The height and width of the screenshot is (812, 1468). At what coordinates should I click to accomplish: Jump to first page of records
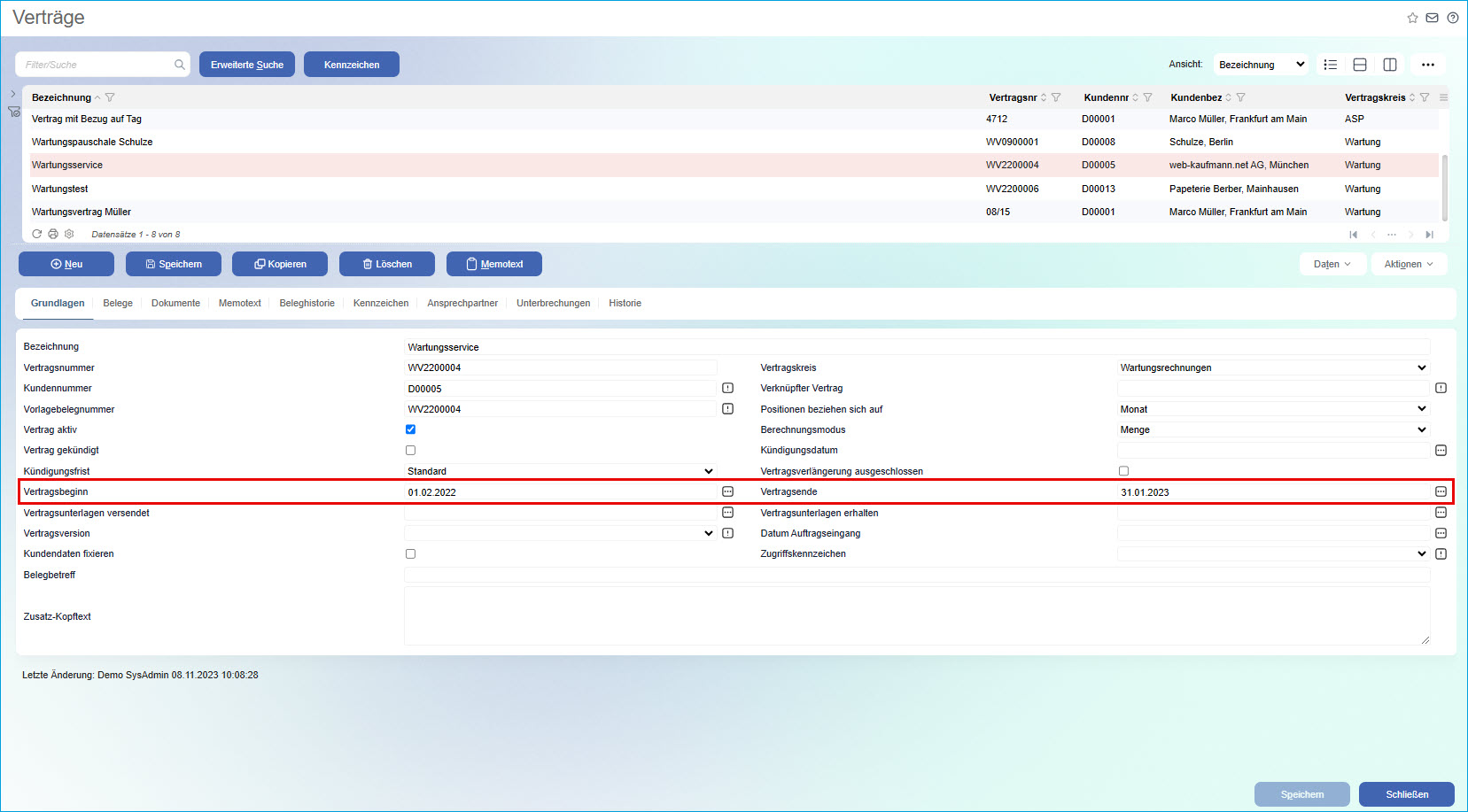1353,235
